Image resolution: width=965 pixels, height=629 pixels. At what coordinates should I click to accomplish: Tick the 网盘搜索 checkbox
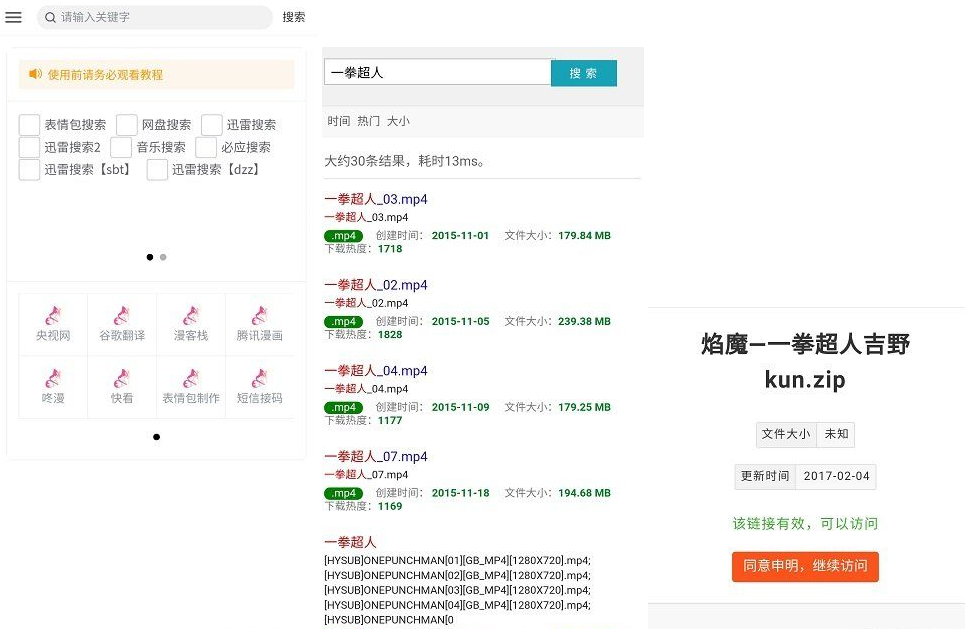pos(127,125)
